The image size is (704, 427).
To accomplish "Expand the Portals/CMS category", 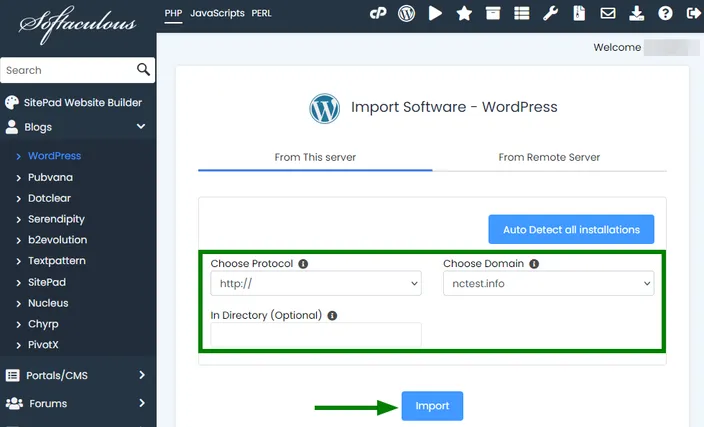I will click(77, 375).
